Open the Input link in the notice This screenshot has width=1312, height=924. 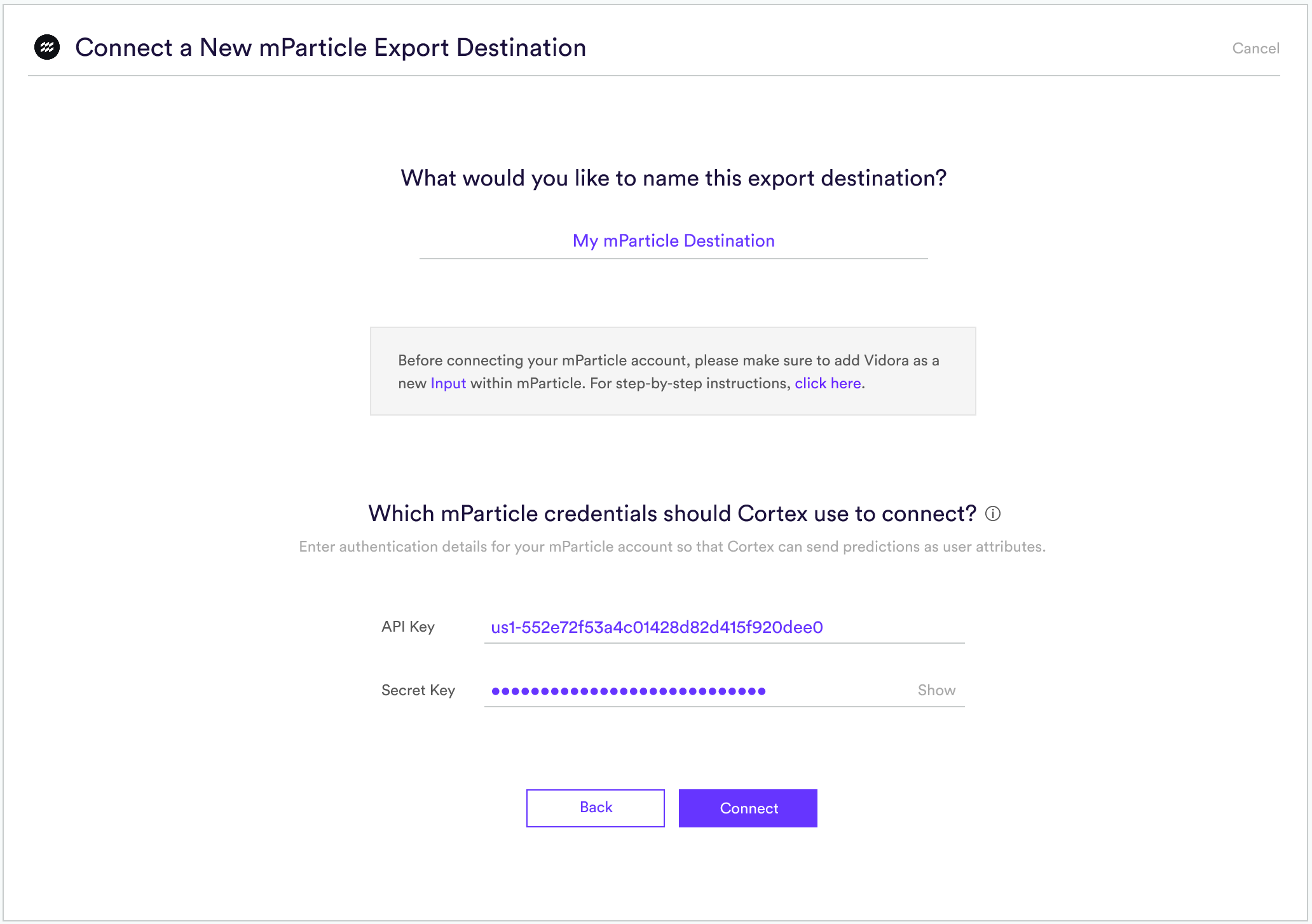[448, 383]
